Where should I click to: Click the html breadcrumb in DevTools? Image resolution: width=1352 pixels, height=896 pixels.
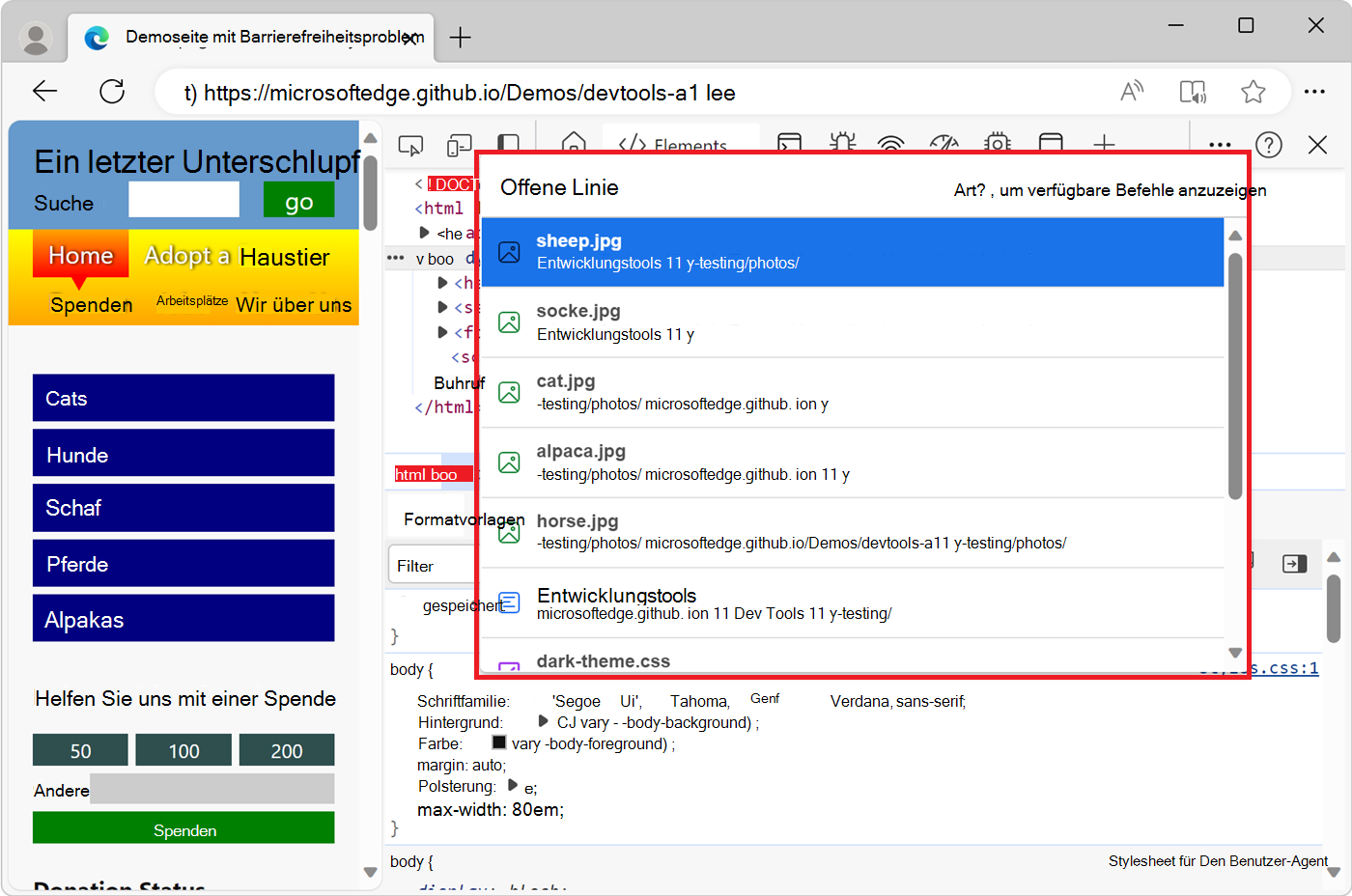[x=410, y=474]
